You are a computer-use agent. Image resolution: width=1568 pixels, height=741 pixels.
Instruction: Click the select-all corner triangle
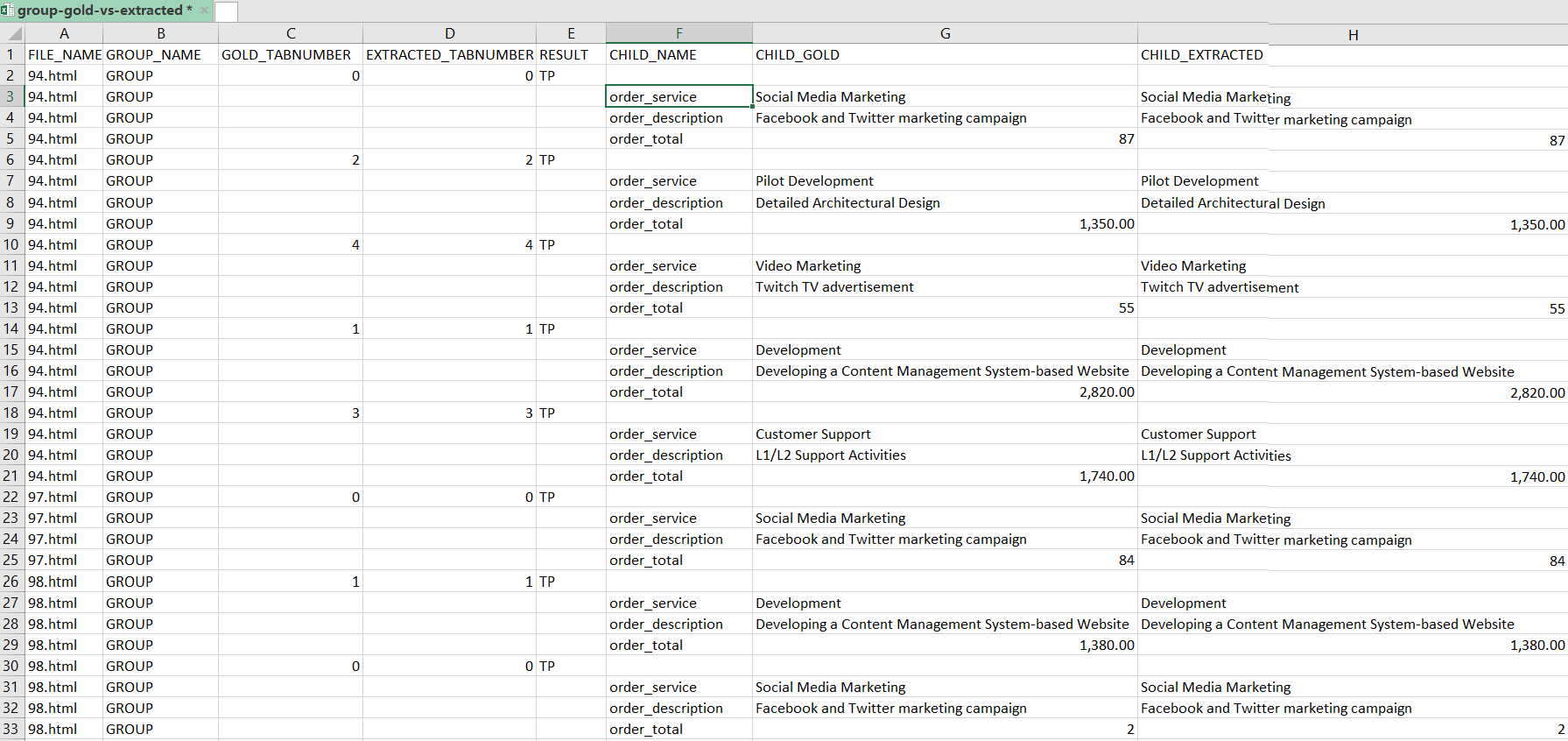point(12,33)
